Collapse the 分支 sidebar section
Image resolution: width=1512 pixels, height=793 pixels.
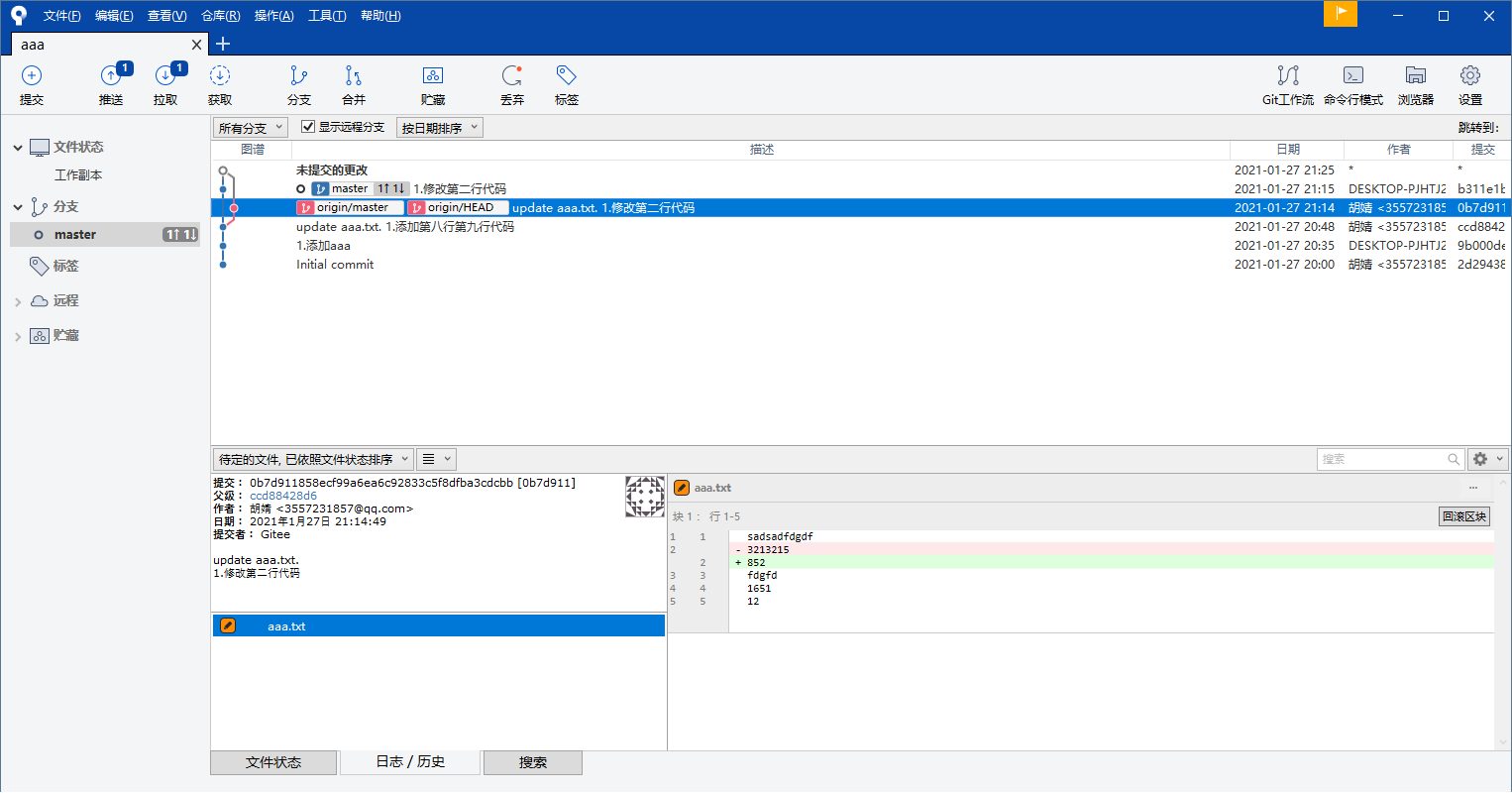click(x=18, y=207)
